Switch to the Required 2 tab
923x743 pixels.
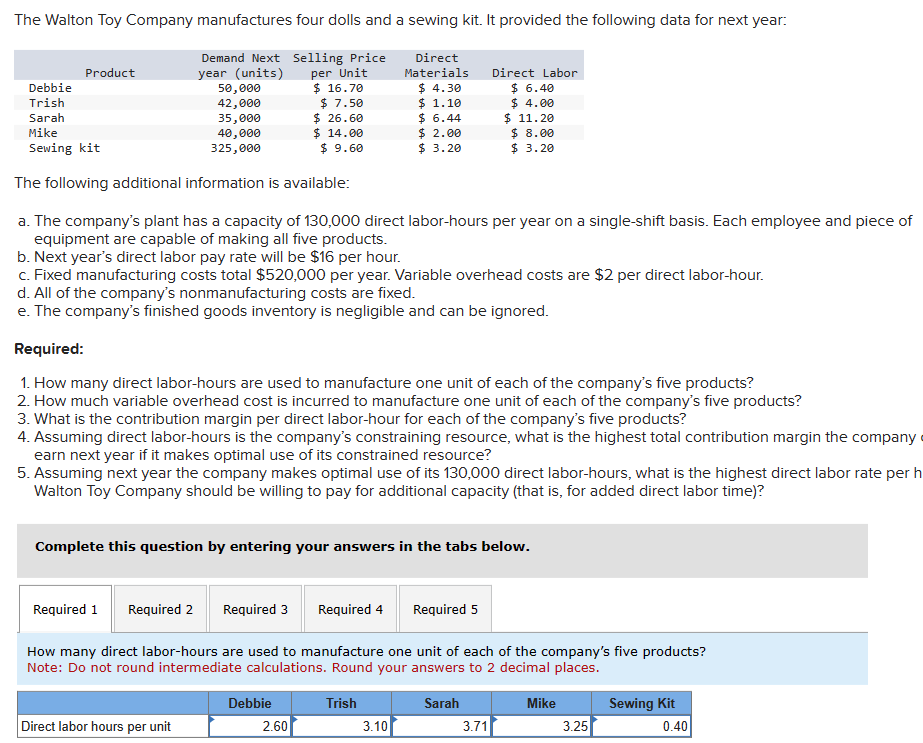click(160, 609)
